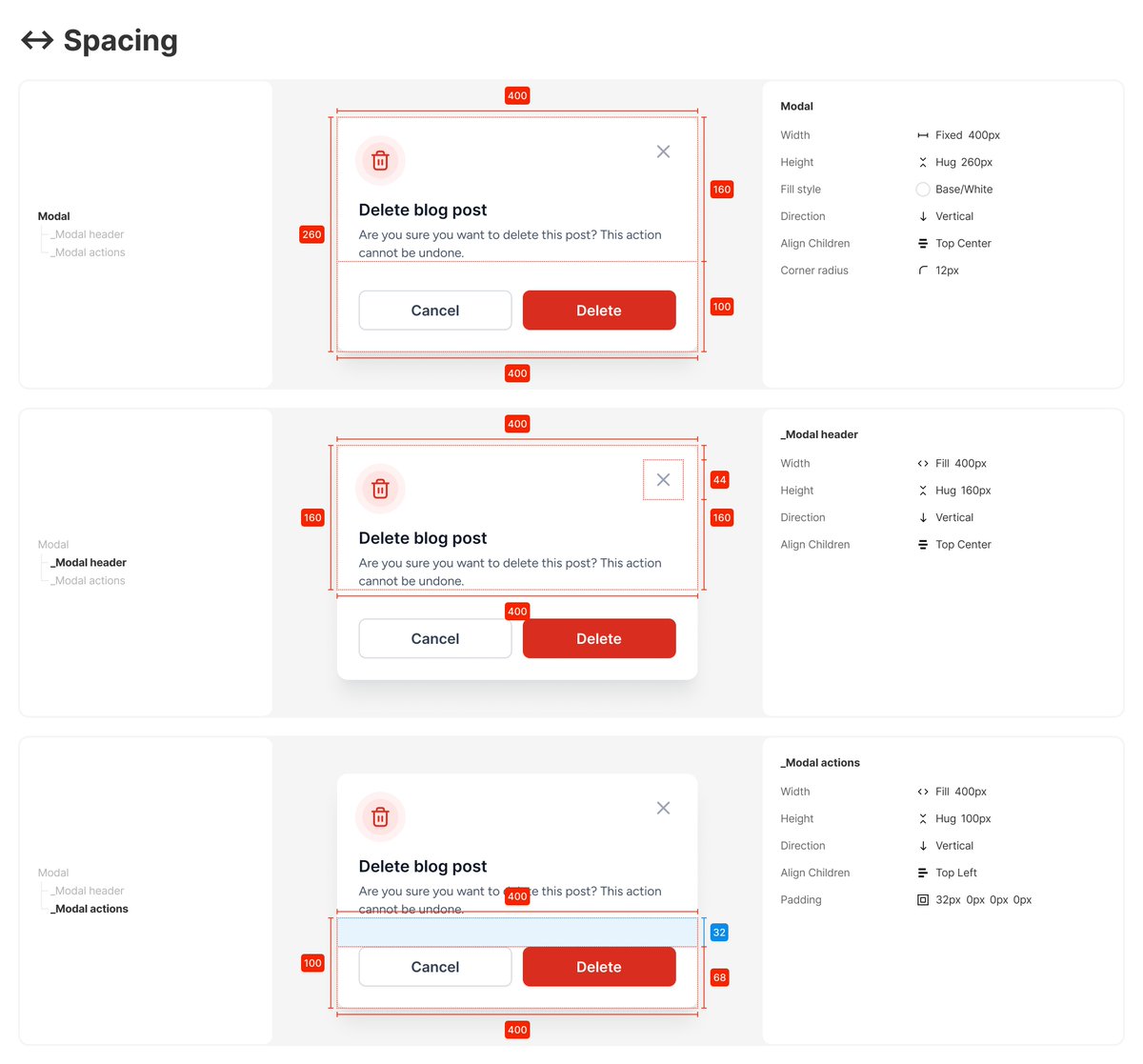Viewport: 1143px width, 1064px height.
Task: Select the bold Modal item in the layer tree
Action: point(54,216)
